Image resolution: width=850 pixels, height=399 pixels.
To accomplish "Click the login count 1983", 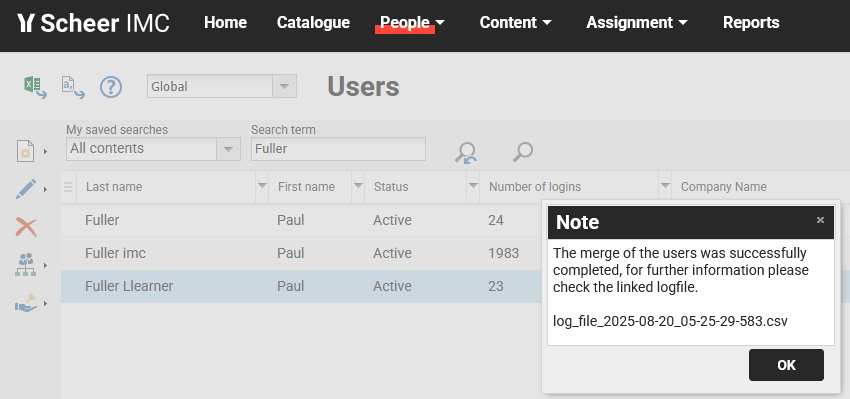I will coord(504,253).
